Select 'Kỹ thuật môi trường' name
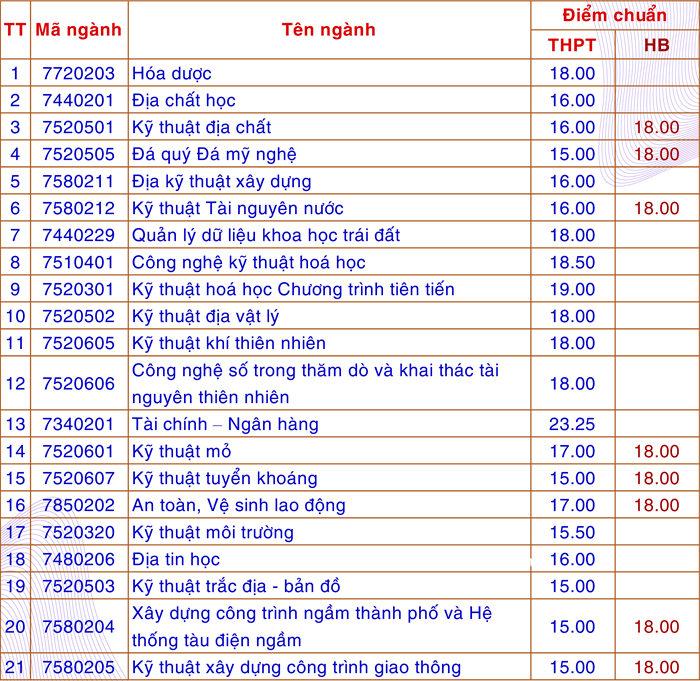 point(213,533)
